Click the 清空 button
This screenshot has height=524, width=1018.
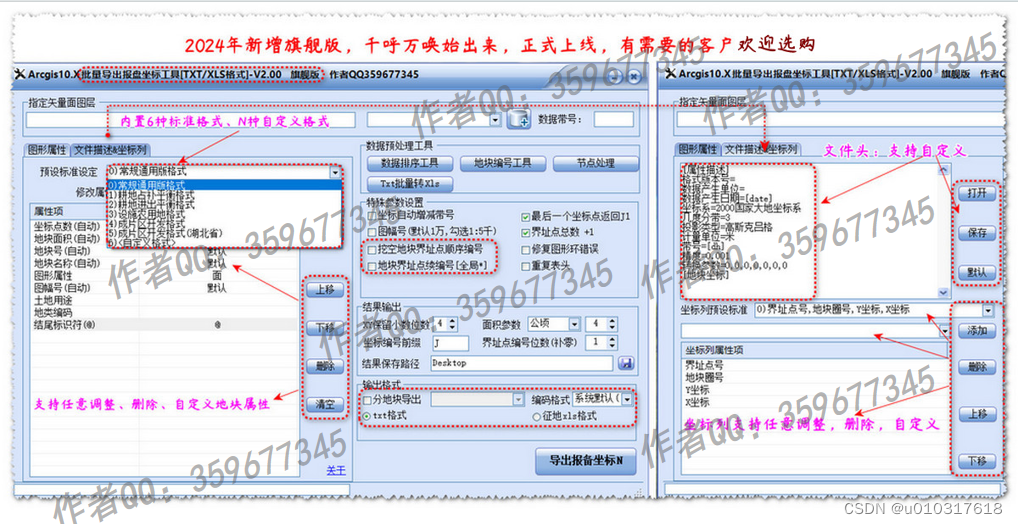[325, 405]
